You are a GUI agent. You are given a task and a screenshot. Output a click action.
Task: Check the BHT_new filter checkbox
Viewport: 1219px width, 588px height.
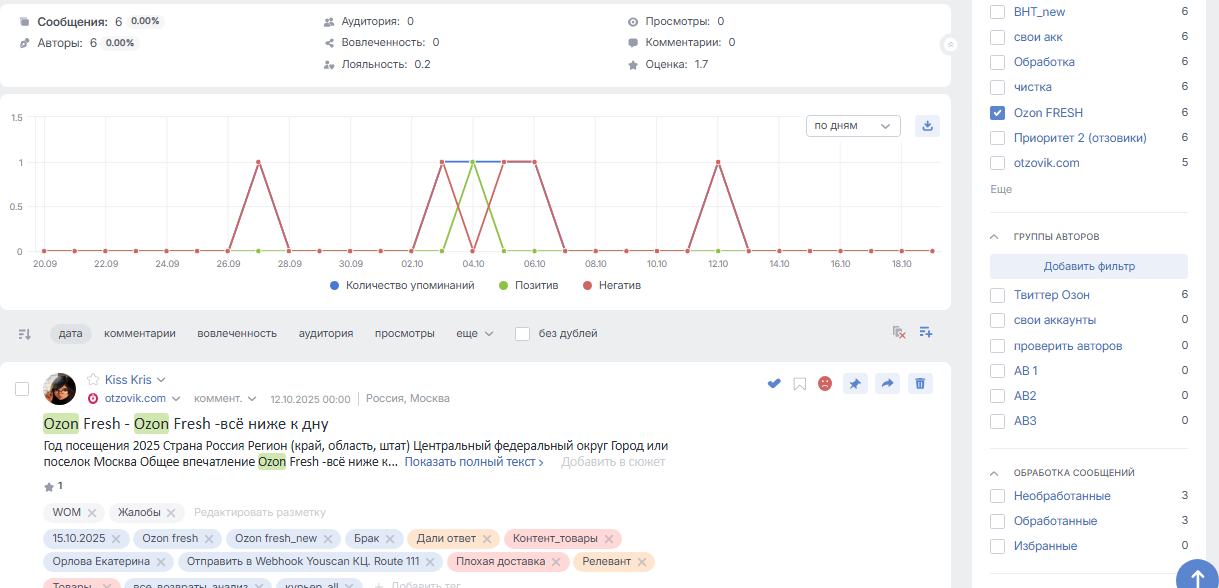coord(997,12)
